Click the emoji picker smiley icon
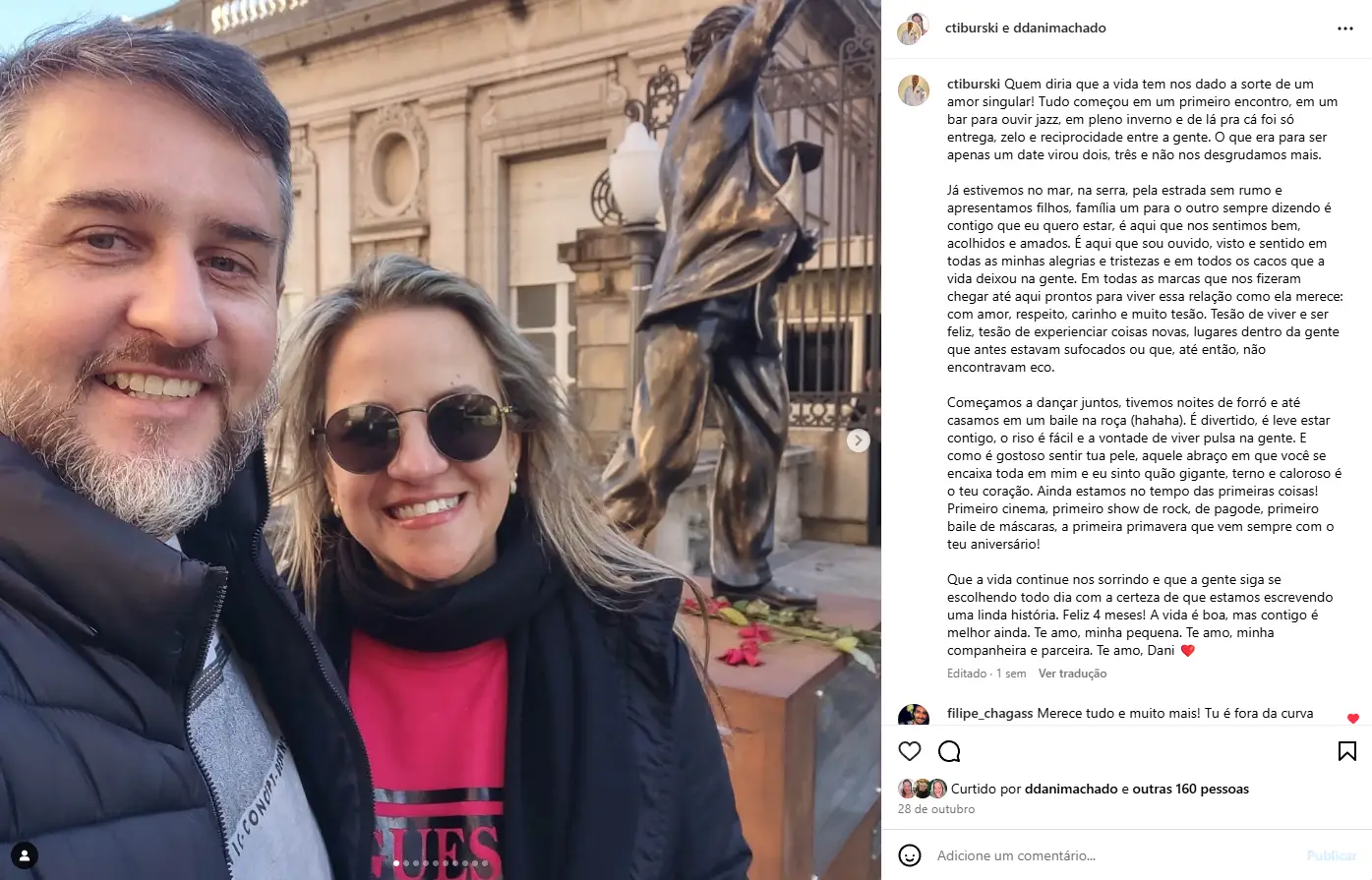 [910, 855]
